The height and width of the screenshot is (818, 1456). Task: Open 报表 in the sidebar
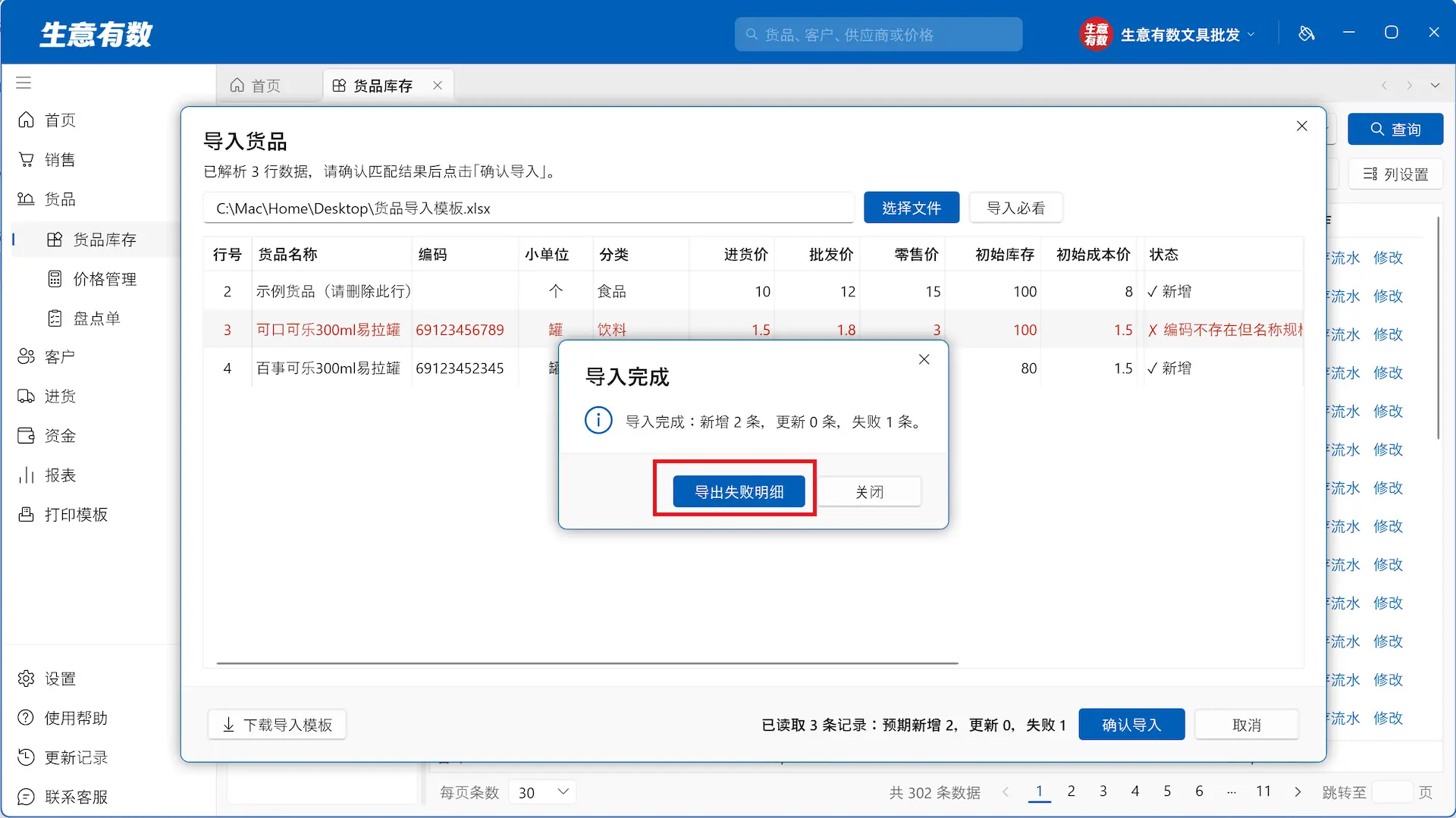pos(47,475)
